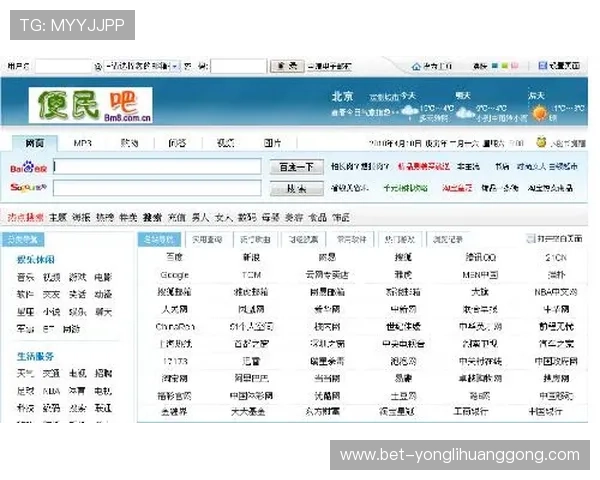
Task: Click 女人 in hot search bar
Action: [x=223, y=217]
